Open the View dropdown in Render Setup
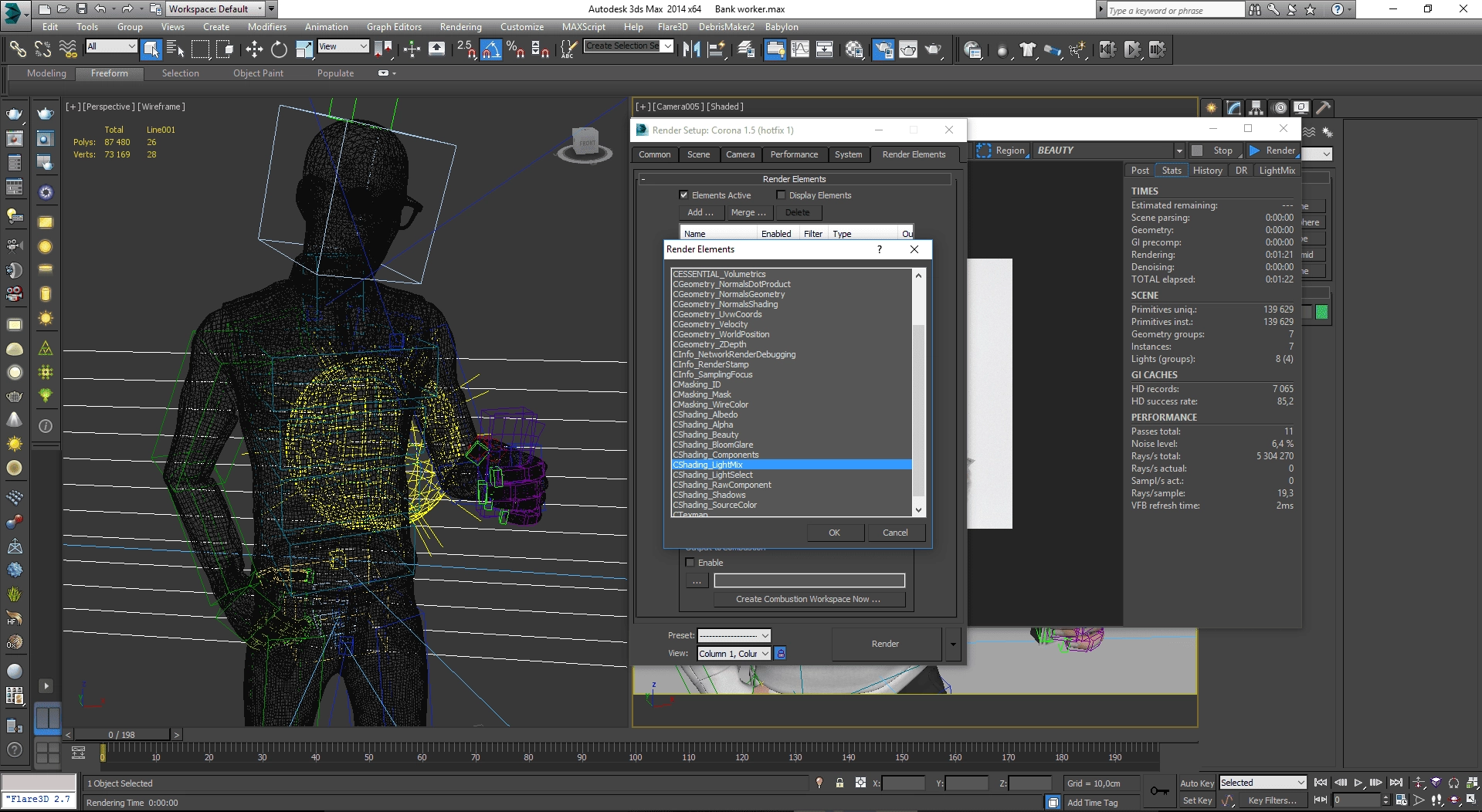1482x812 pixels. 734,654
